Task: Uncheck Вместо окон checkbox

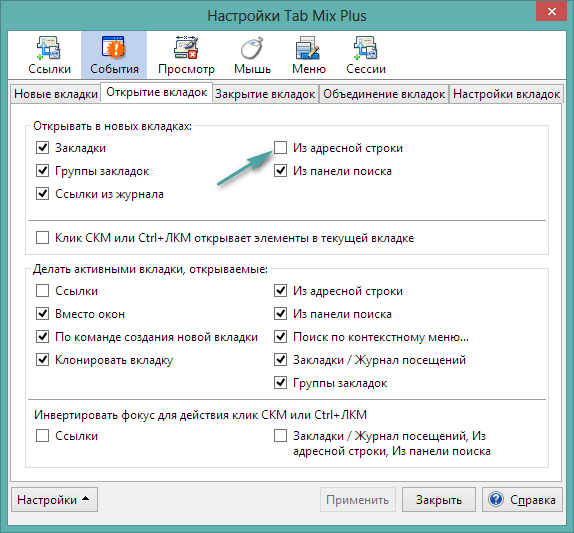Action: [42, 314]
